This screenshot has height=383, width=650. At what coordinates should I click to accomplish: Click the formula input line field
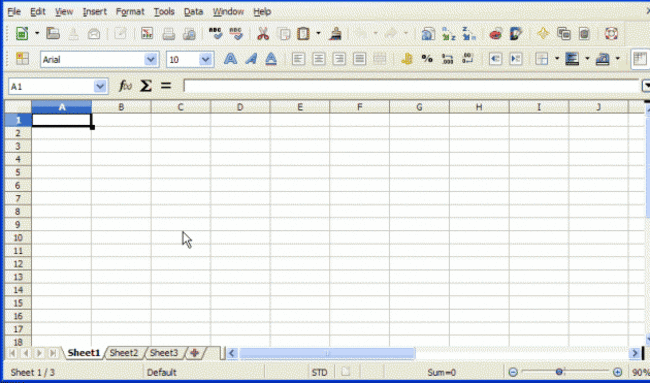click(412, 86)
